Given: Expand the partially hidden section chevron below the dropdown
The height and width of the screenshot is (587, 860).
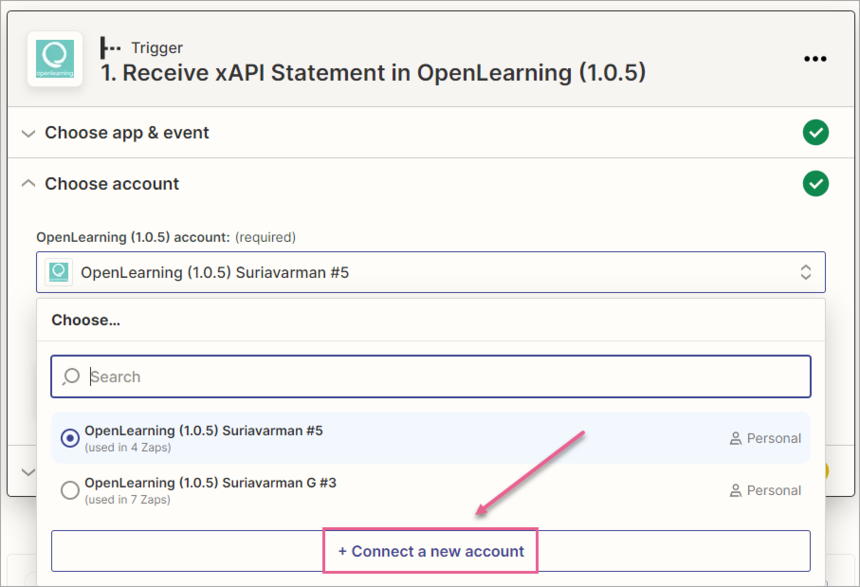Looking at the screenshot, I should 27,472.
